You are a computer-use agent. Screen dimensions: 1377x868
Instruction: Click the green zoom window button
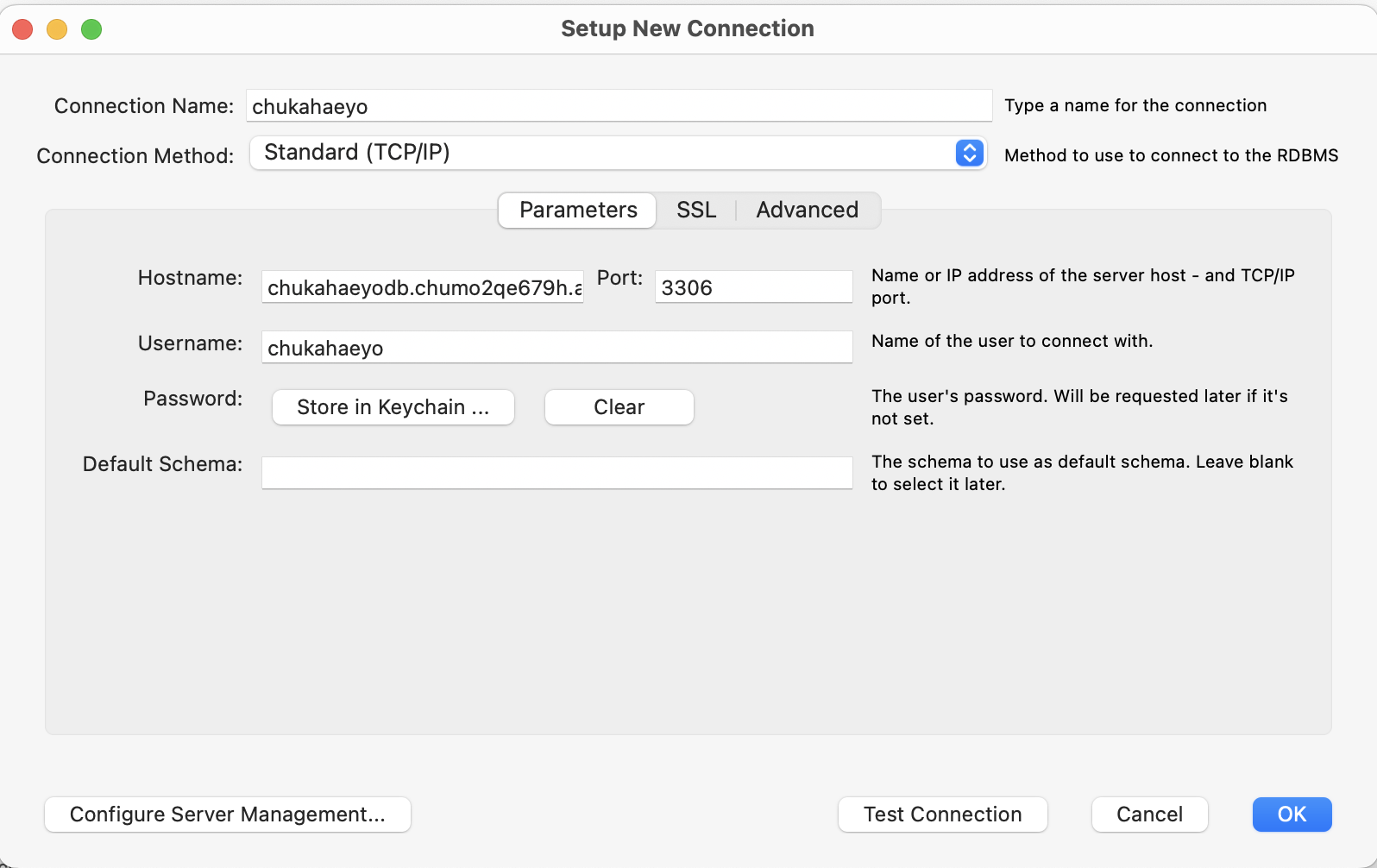coord(91,29)
